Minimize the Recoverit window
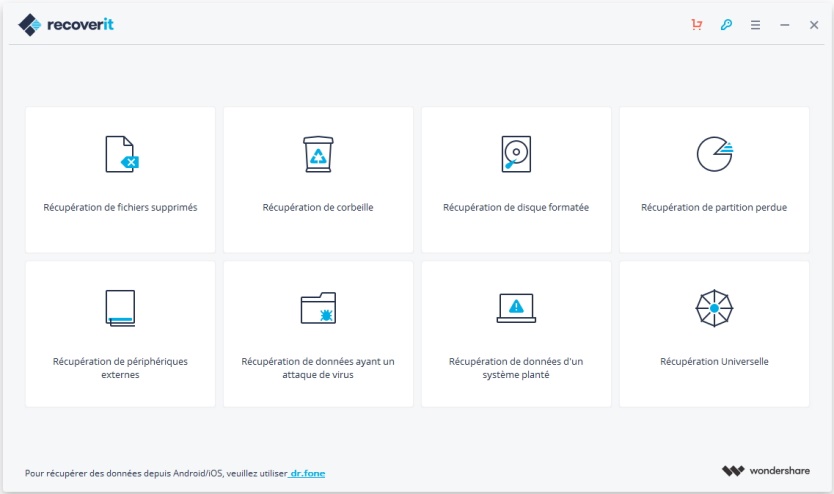834x494 pixels. point(785,25)
